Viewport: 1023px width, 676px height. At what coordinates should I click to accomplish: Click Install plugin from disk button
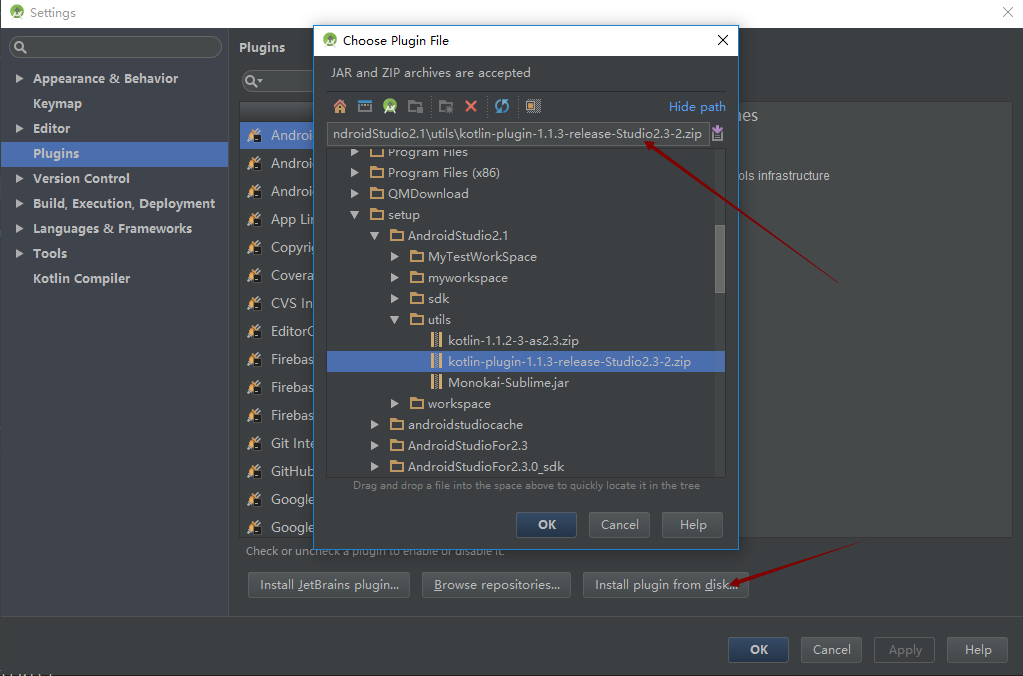[665, 585]
